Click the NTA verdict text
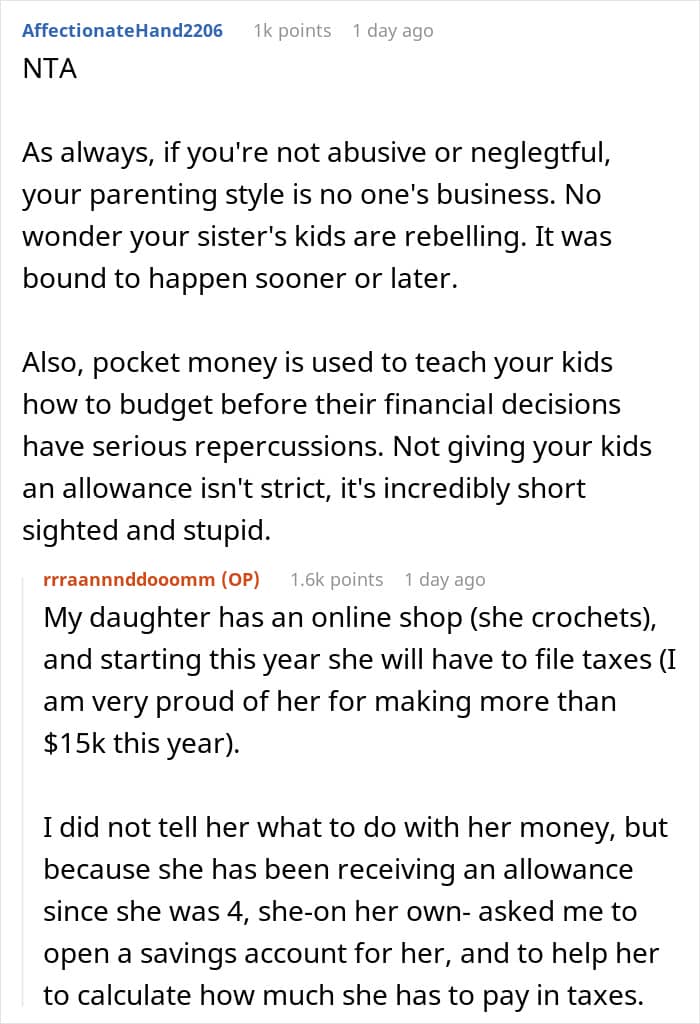Screen dimensions: 700x1024 point(47,74)
